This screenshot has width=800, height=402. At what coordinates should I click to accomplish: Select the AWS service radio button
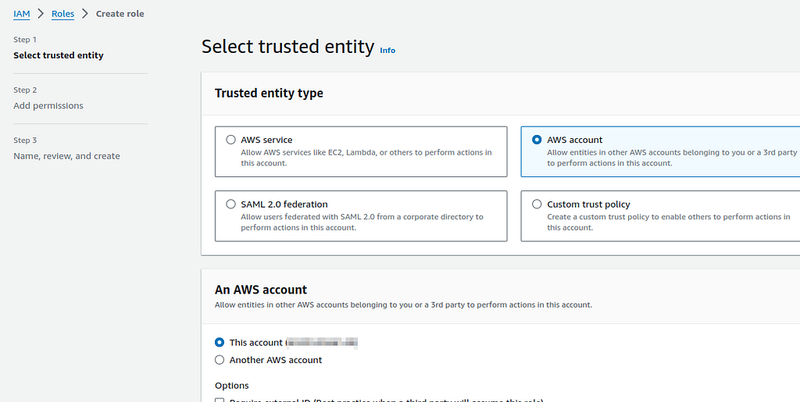231,139
